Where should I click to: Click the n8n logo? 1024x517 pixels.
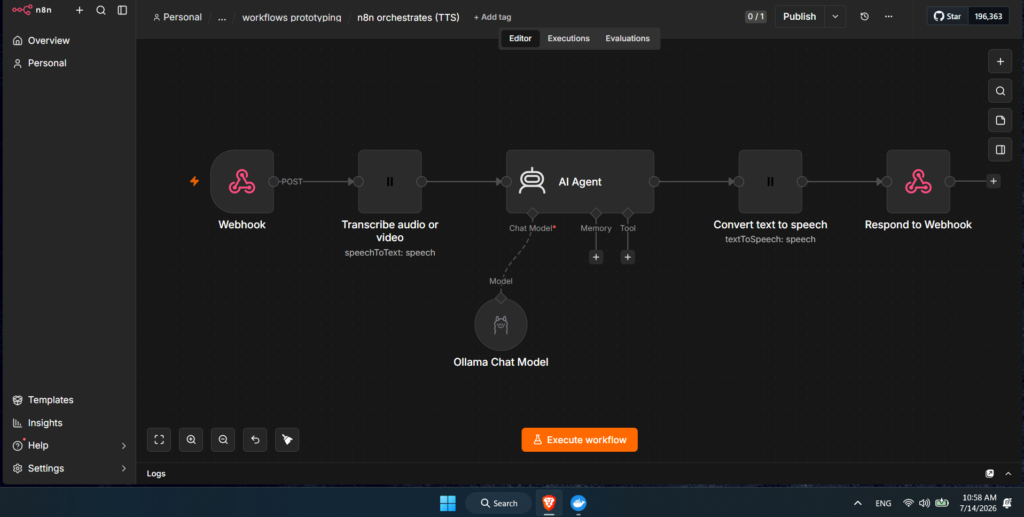pyautogui.click(x=31, y=10)
